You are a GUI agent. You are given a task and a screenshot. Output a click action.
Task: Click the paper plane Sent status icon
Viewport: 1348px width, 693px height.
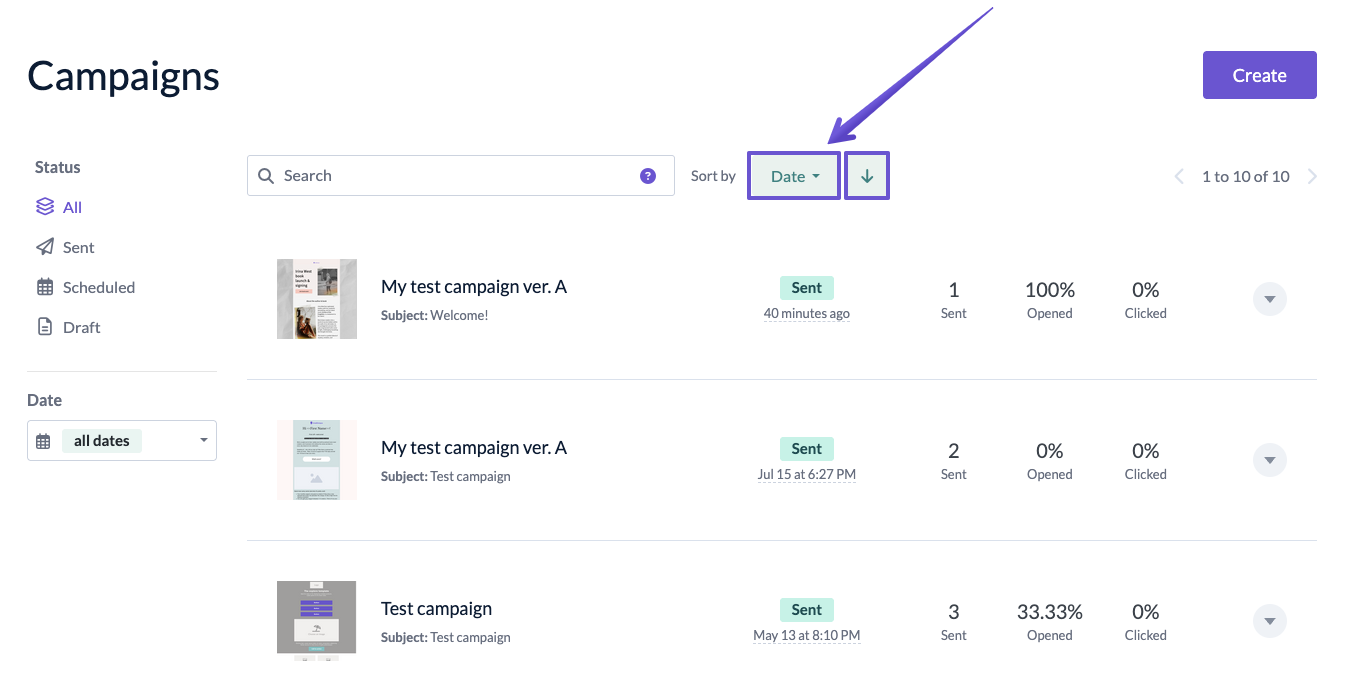pos(45,247)
